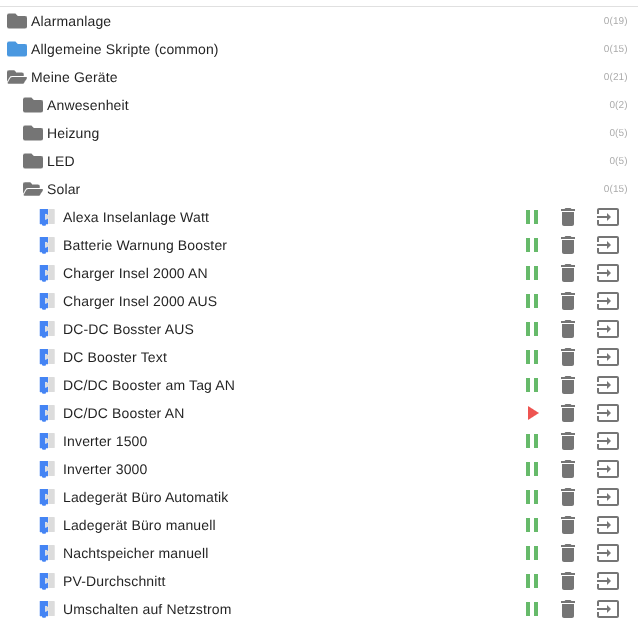Pause the DC Booster Text script
The width and height of the screenshot is (638, 624).
(x=532, y=357)
